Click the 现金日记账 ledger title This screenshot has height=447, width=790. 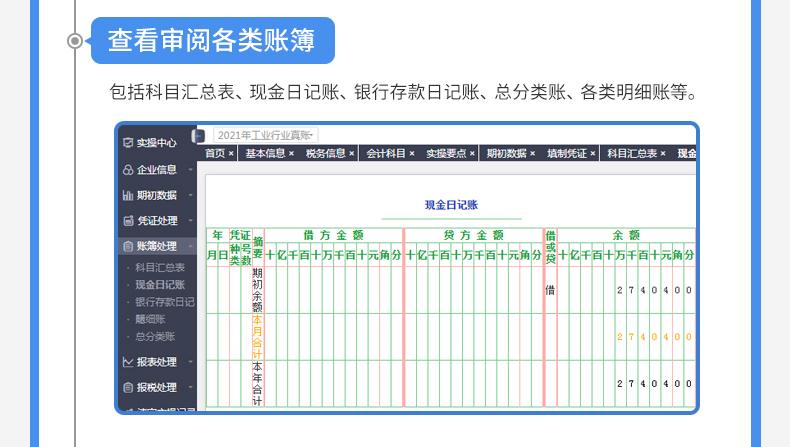pyautogui.click(x=451, y=205)
